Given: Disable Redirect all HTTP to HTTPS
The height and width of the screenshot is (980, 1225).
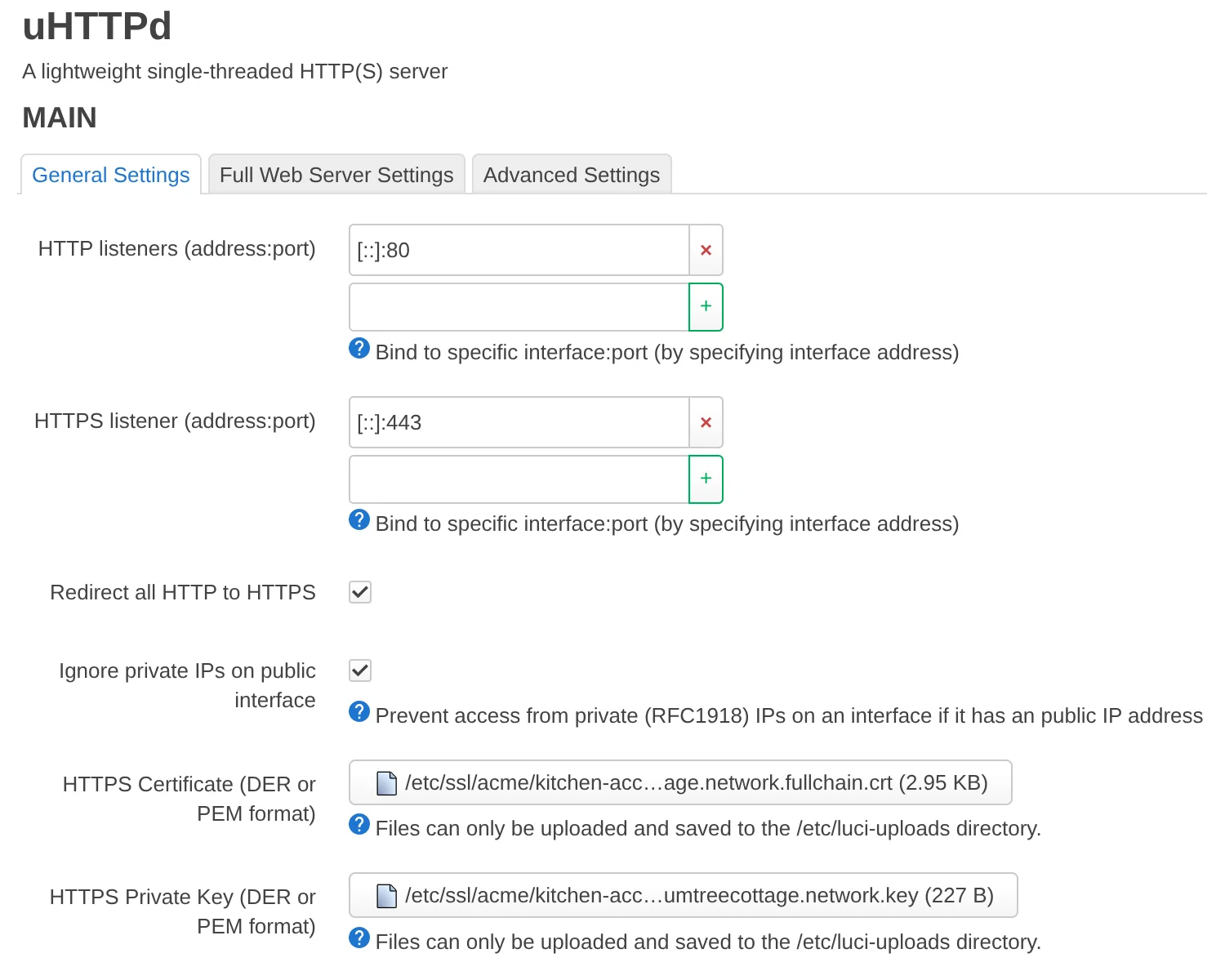Looking at the screenshot, I should pos(359,592).
